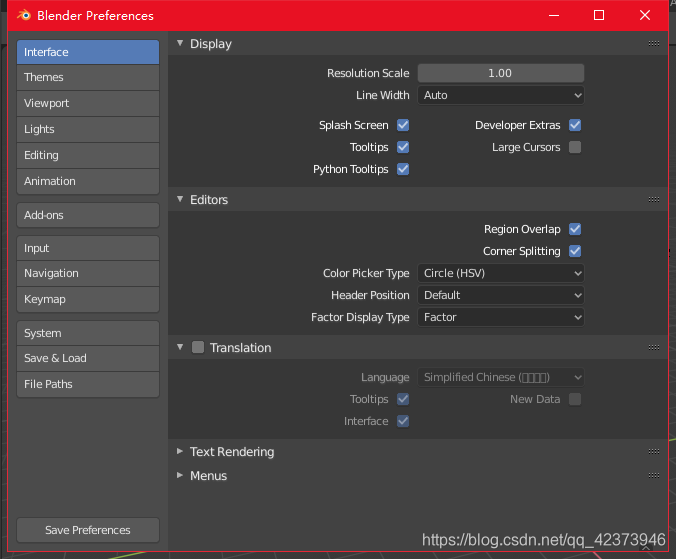Image resolution: width=676 pixels, height=559 pixels.
Task: Open the Navigation tab
Action: 88,273
